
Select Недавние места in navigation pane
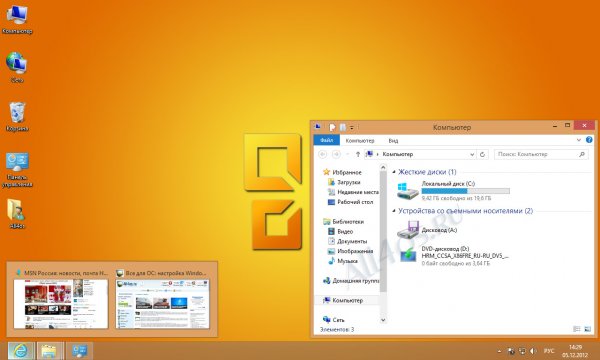point(358,192)
